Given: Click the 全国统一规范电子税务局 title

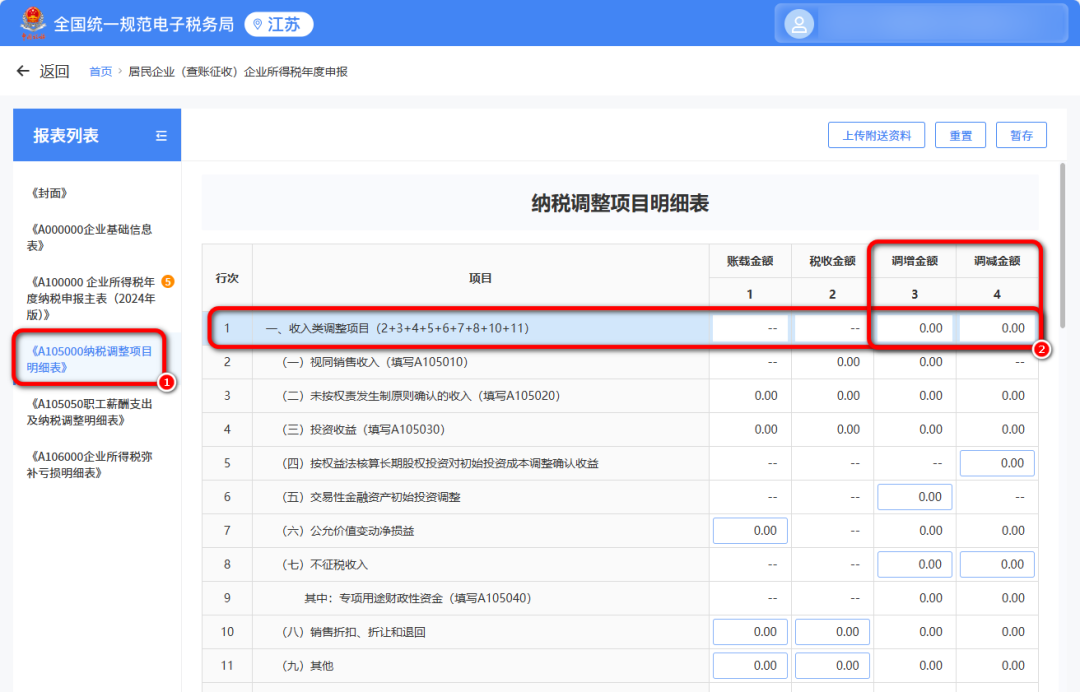Looking at the screenshot, I should tap(144, 25).
